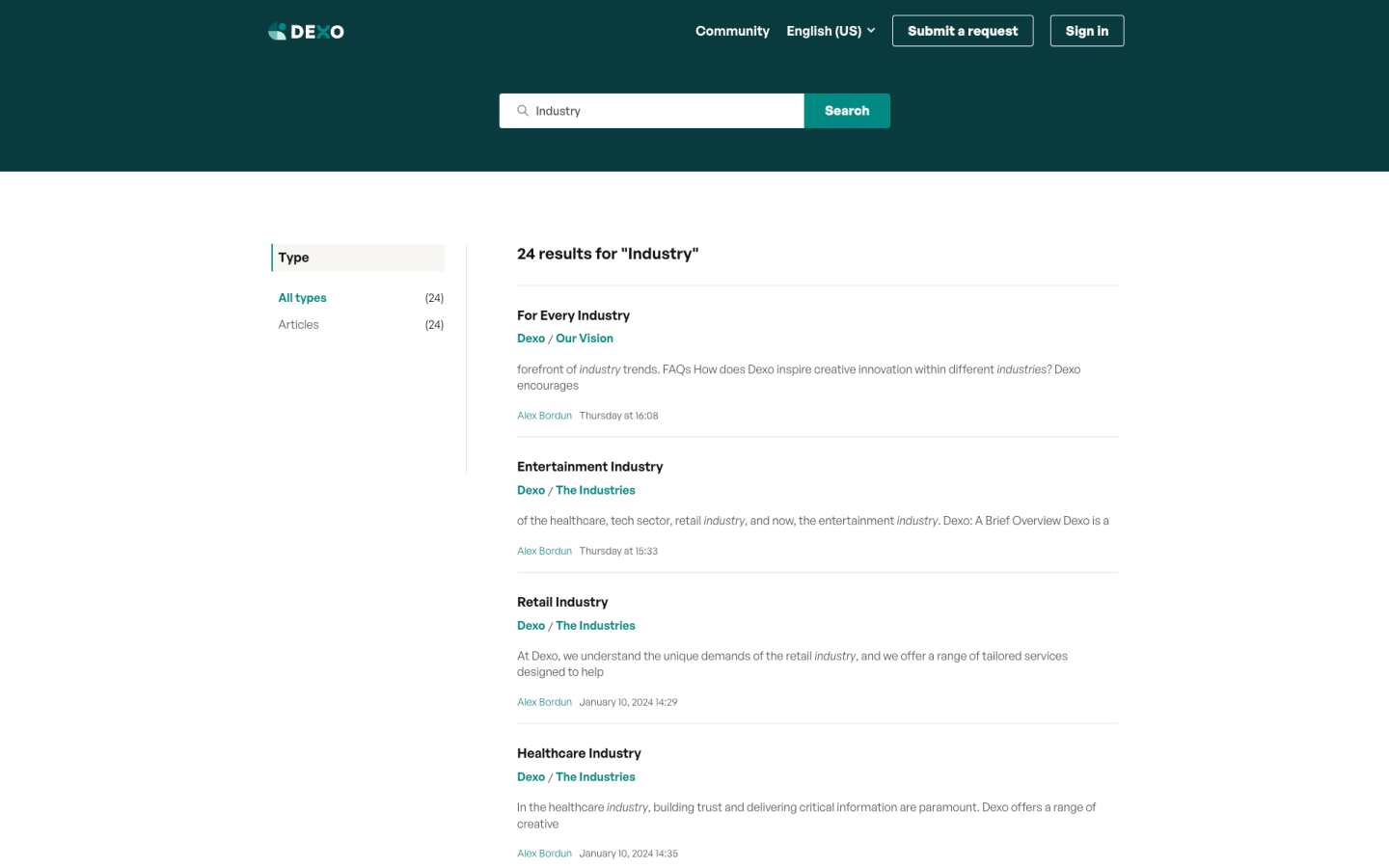This screenshot has width=1389, height=868.
Task: Open the For Every Industry article
Action: [573, 315]
